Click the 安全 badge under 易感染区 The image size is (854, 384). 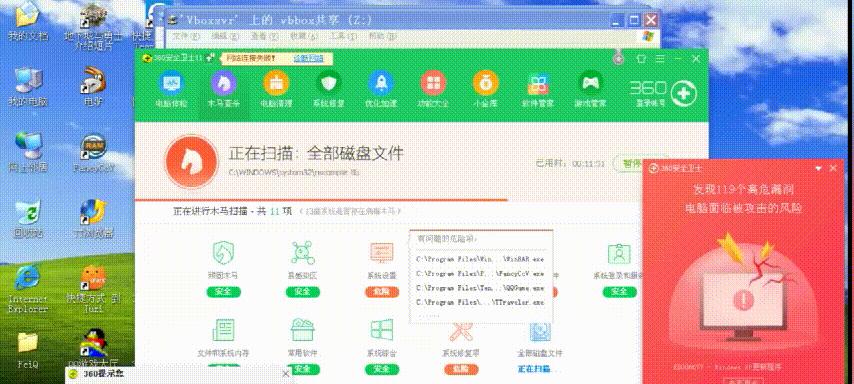click(x=302, y=291)
